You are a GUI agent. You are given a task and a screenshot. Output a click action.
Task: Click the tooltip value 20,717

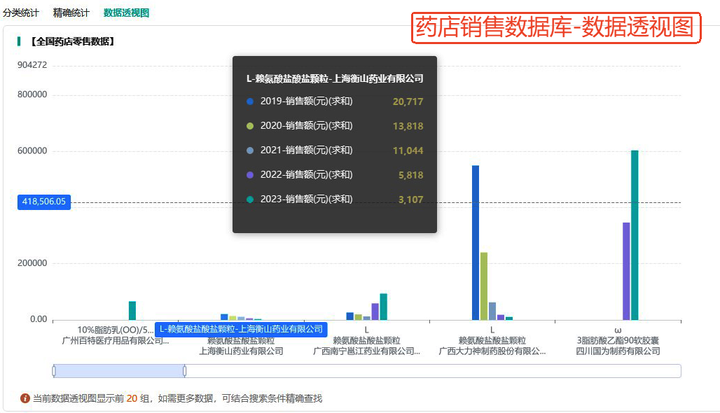pyautogui.click(x=408, y=102)
